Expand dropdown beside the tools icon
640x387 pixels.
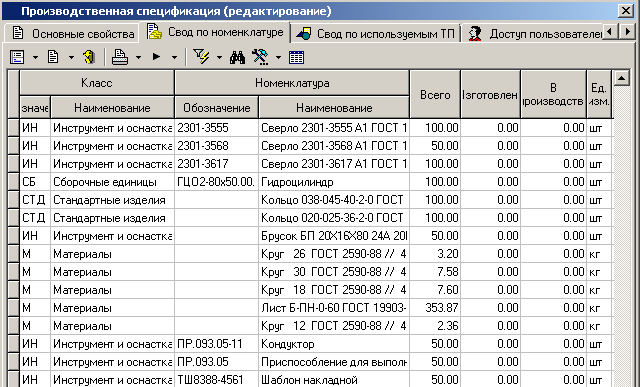point(278,58)
